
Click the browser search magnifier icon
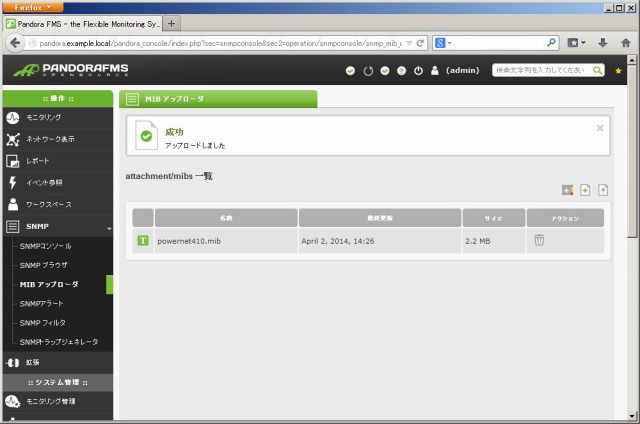click(551, 42)
